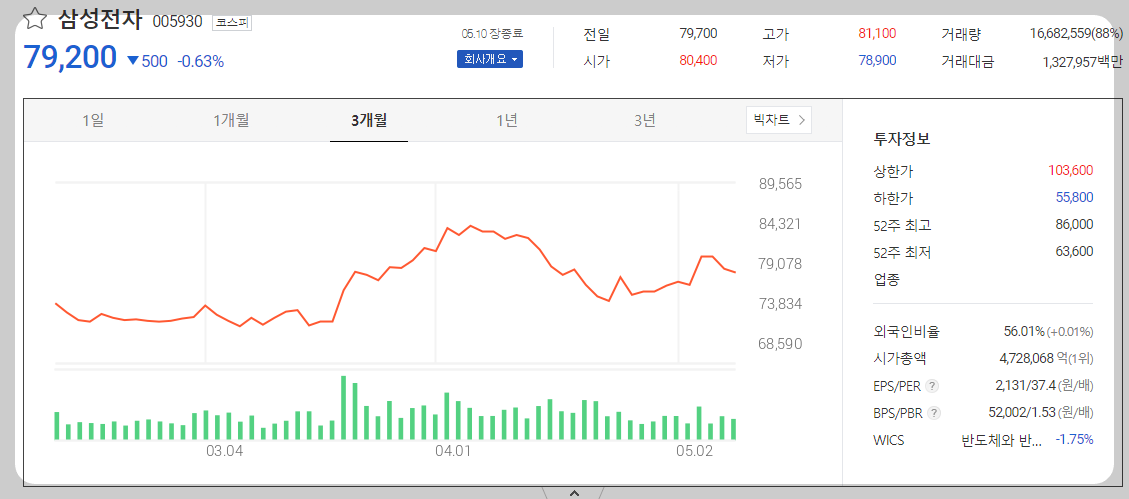Click 전일 value 79,700
The height and width of the screenshot is (499, 1129).
(x=698, y=33)
